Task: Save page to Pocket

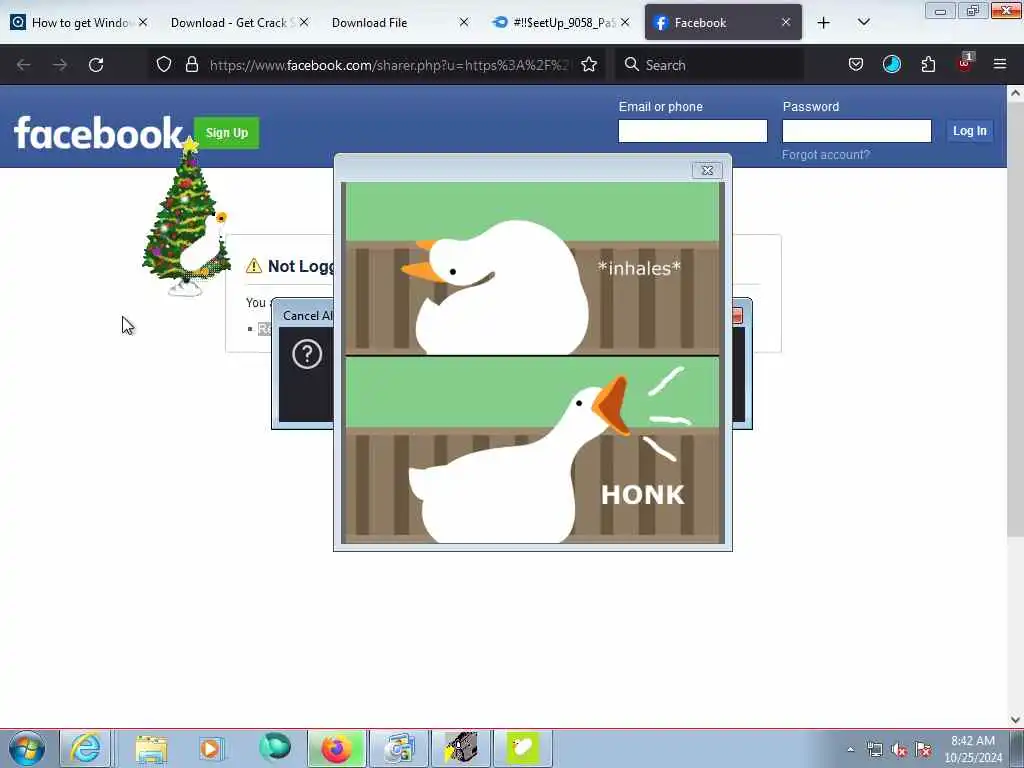Action: coord(856,64)
